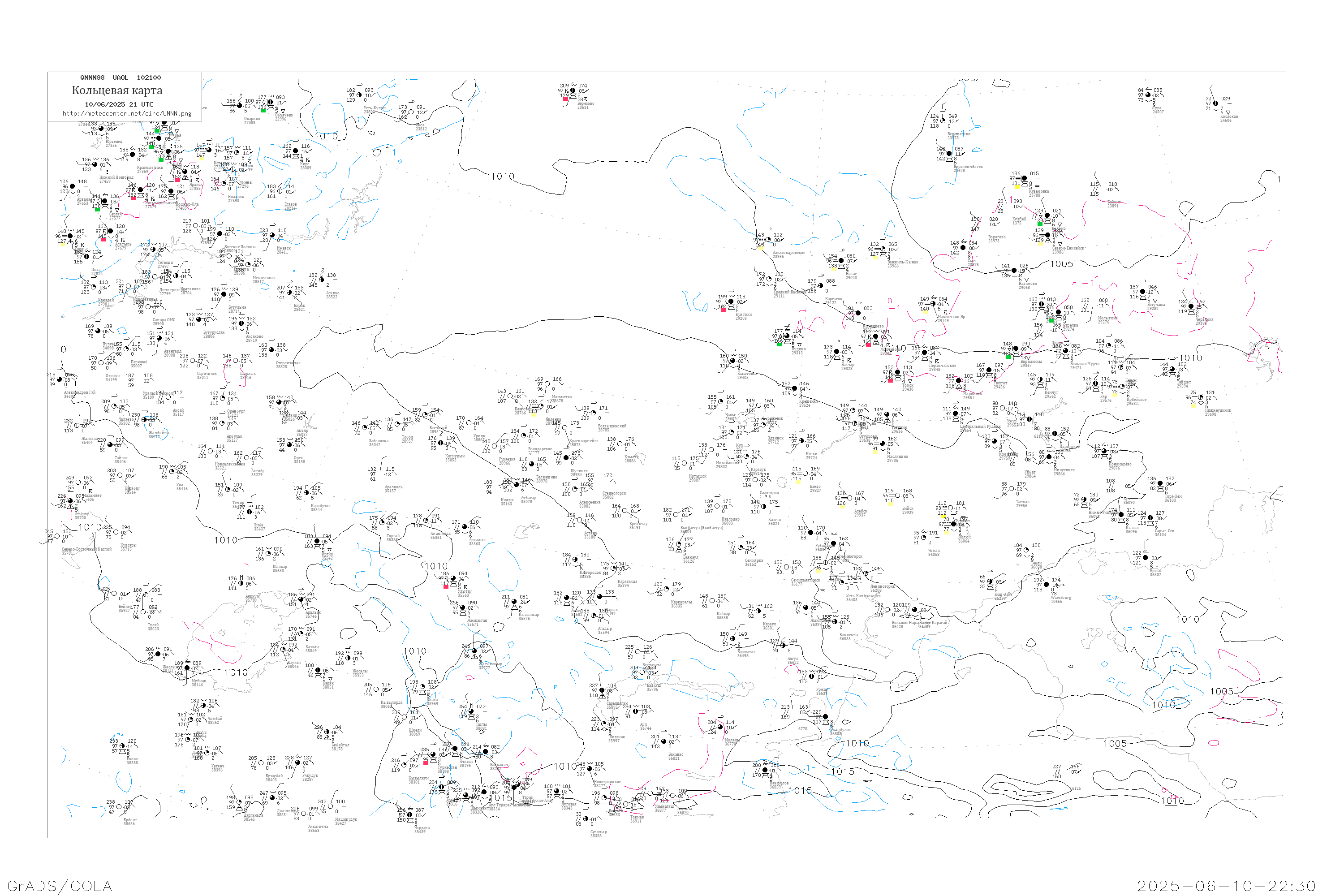Click the QNNN98 UAOL 102100 header code
This screenshot has width=1344, height=896.
point(121,78)
